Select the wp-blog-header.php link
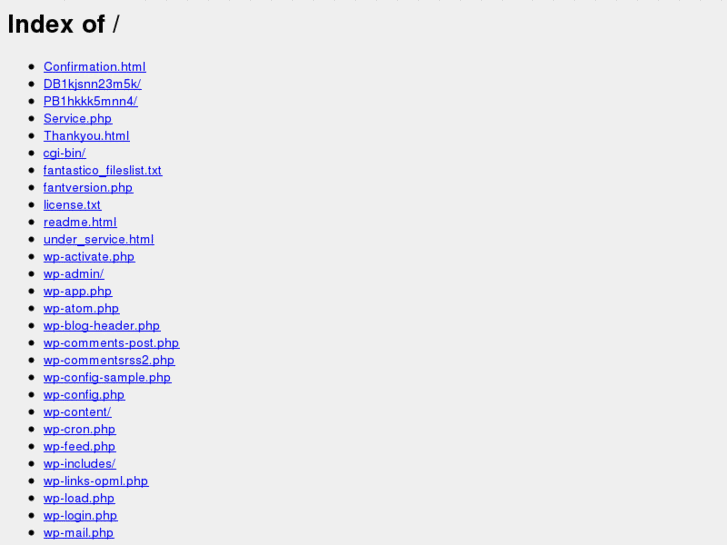The height and width of the screenshot is (545, 727). click(x=102, y=326)
